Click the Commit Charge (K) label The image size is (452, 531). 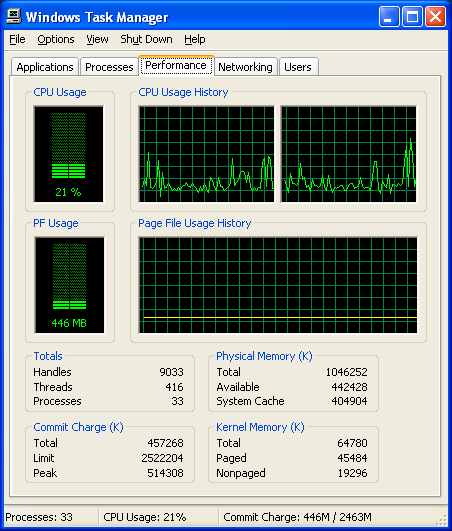point(78,427)
